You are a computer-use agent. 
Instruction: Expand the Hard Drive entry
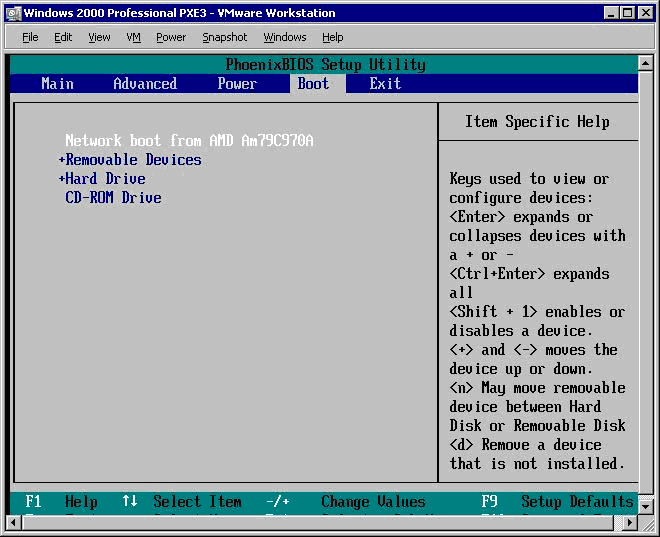click(x=102, y=179)
